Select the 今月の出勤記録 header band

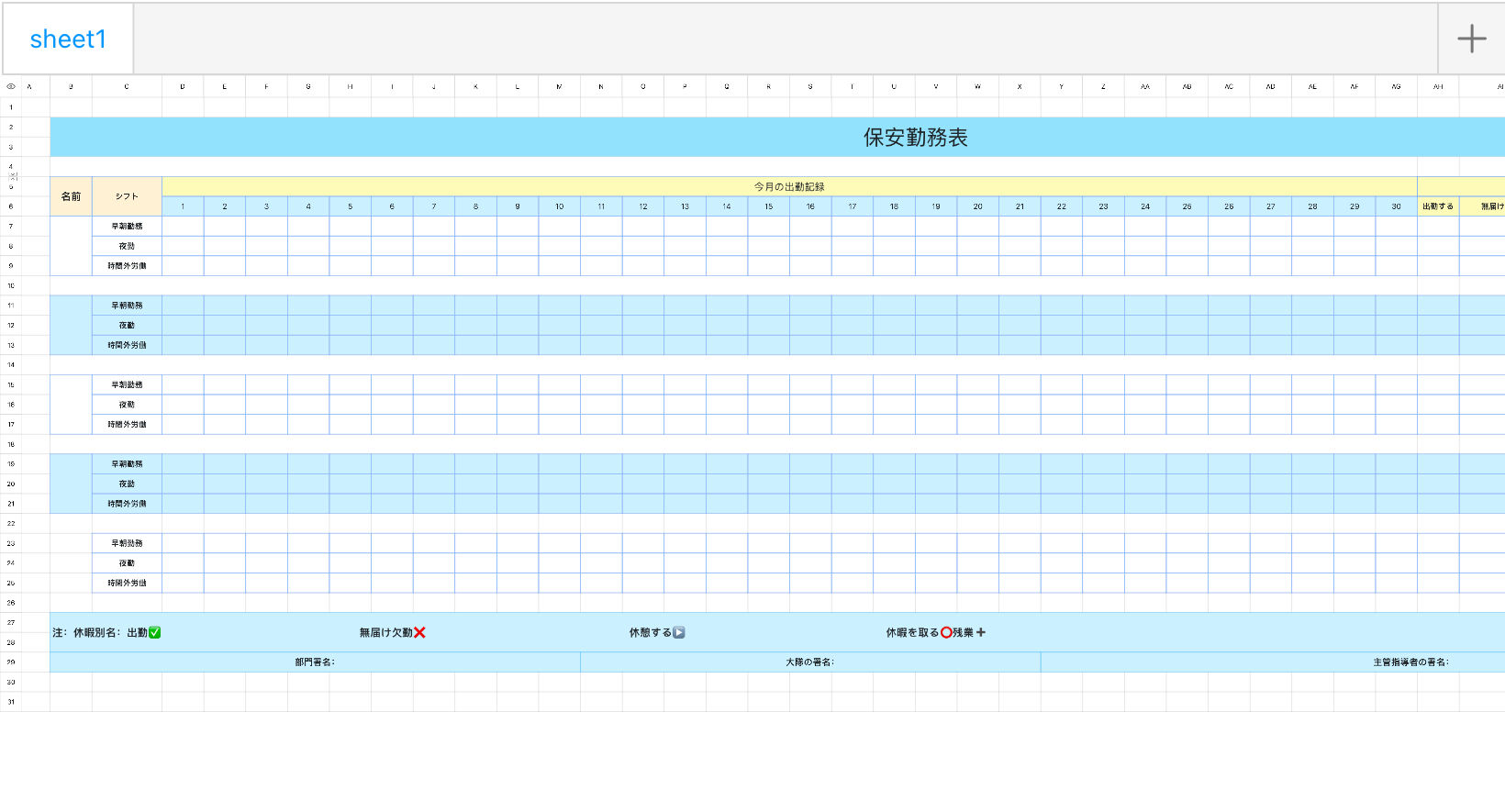[789, 186]
